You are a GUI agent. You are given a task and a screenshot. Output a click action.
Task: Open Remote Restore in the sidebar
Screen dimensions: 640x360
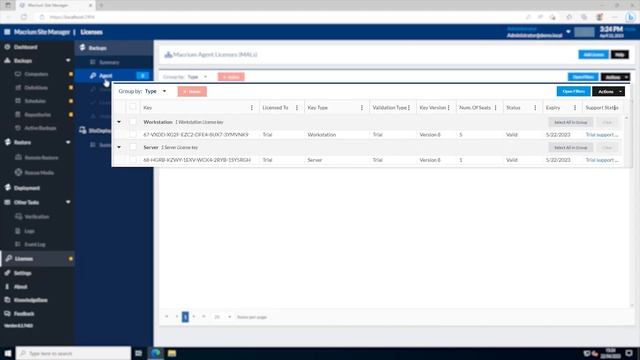(41, 158)
